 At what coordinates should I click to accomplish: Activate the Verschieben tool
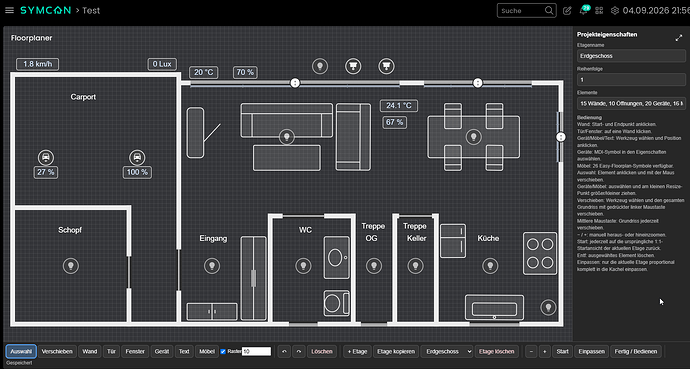coord(57,351)
